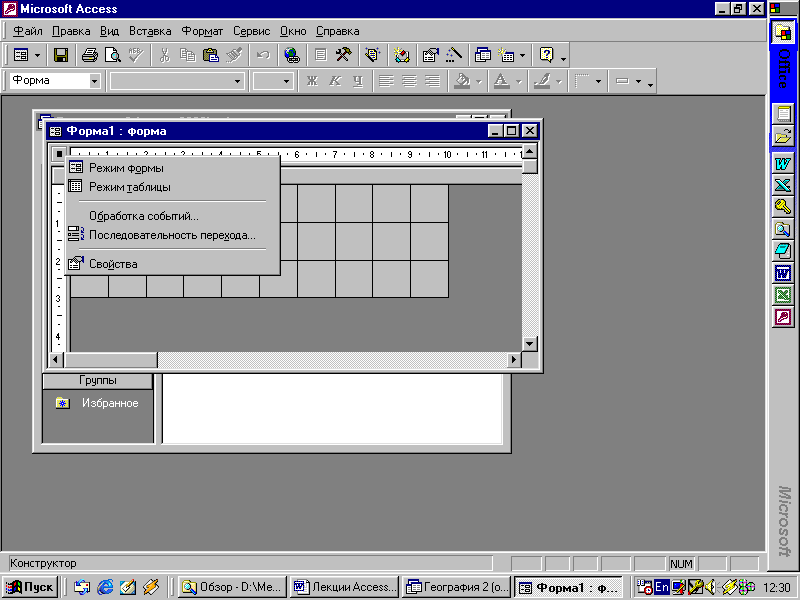Image resolution: width=800 pixels, height=600 pixels.
Task: Open the Properties toolbar icon
Action: (x=431, y=55)
